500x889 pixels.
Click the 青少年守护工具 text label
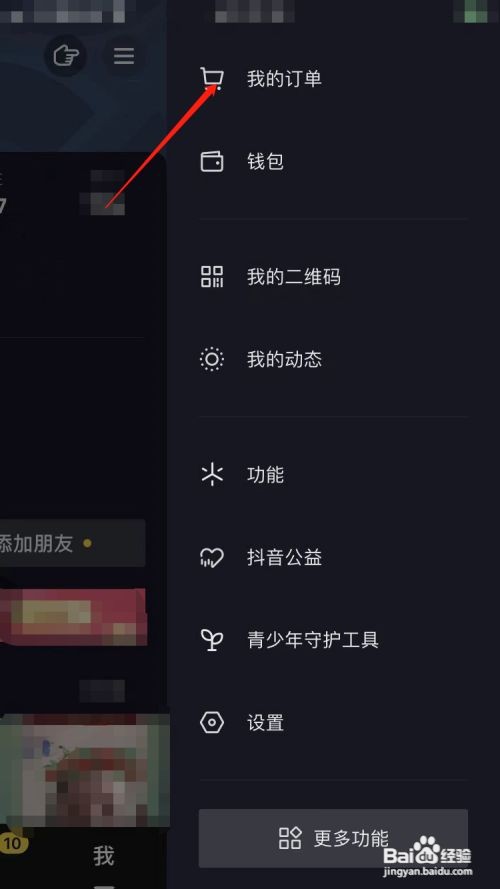pos(313,640)
